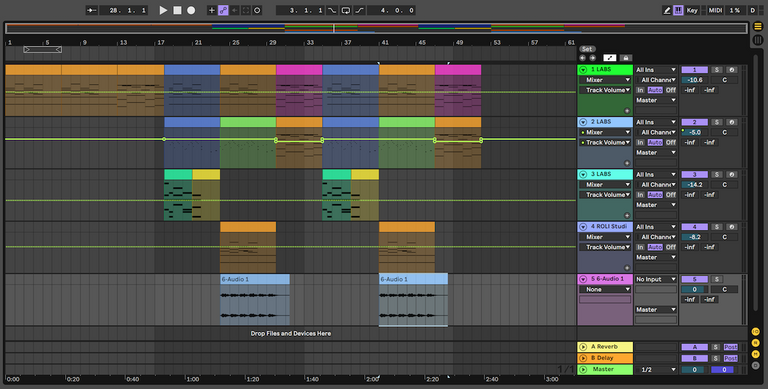768x389 pixels.
Task: Click 2 LABS volume value -5.0
Action: (x=695, y=132)
